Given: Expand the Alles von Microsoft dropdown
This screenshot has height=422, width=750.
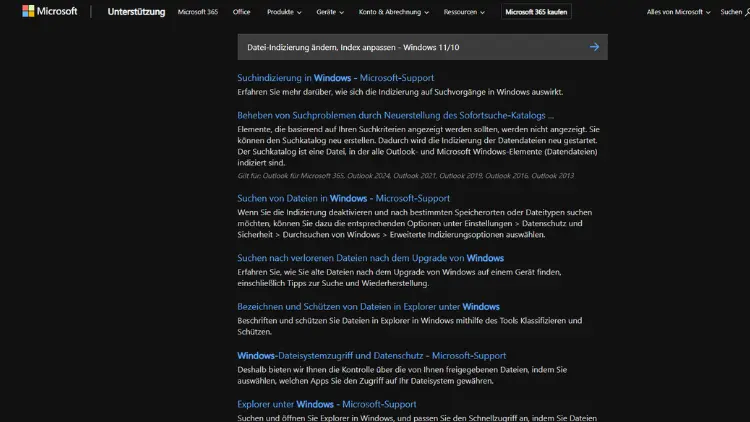Looking at the screenshot, I should 678,12.
